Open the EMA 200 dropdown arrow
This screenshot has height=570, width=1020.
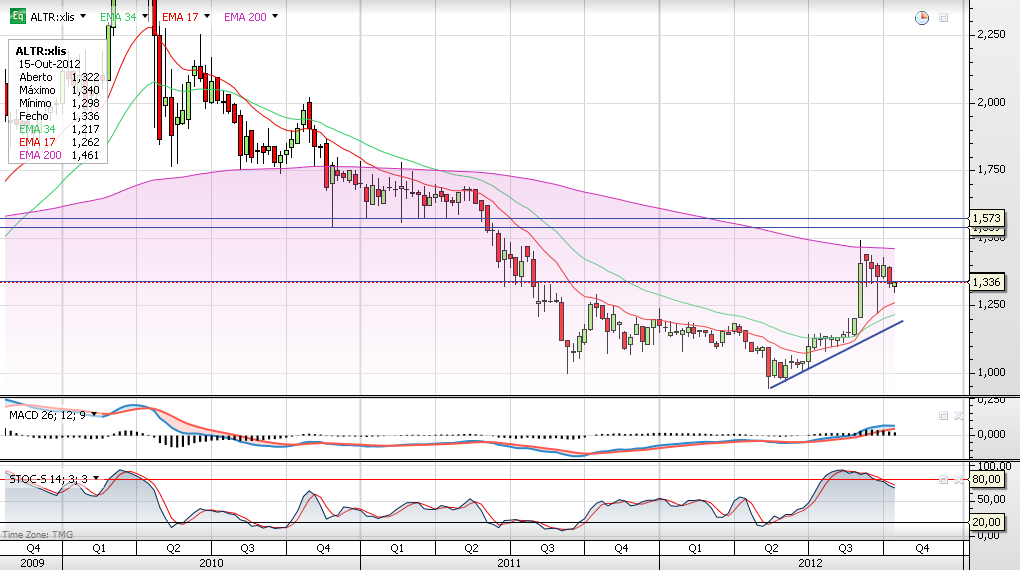click(275, 16)
